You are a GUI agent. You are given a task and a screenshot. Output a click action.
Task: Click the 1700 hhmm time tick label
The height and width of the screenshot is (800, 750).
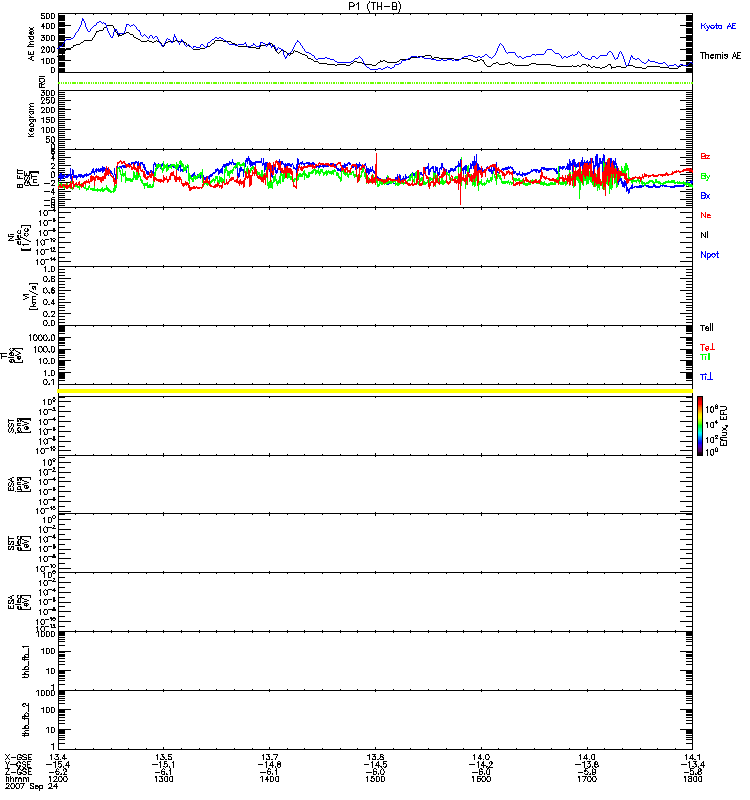pos(587,779)
